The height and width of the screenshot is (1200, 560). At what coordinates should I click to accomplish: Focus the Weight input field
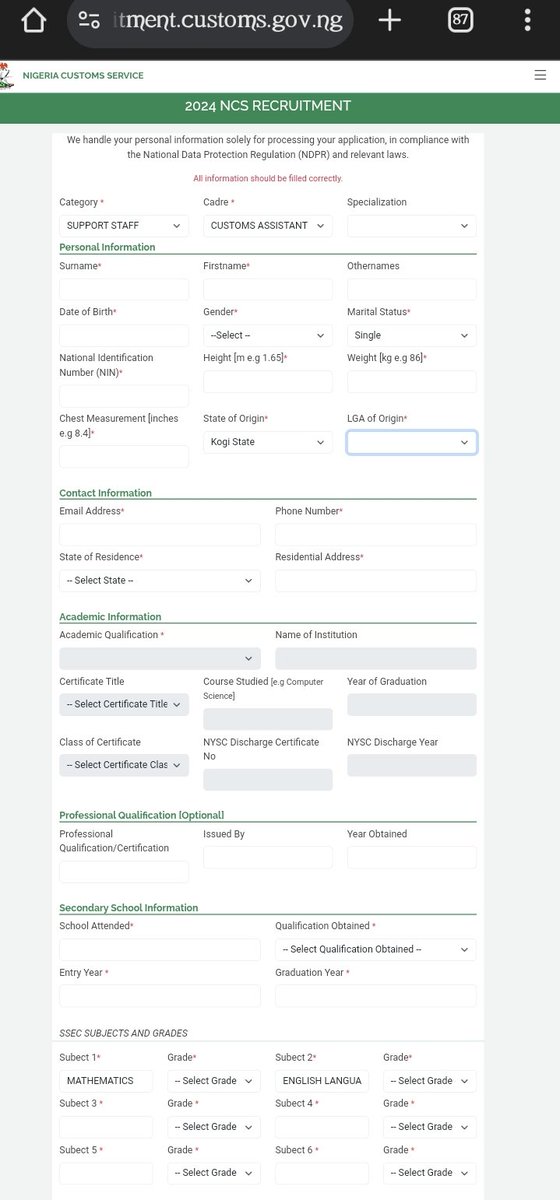coord(412,381)
